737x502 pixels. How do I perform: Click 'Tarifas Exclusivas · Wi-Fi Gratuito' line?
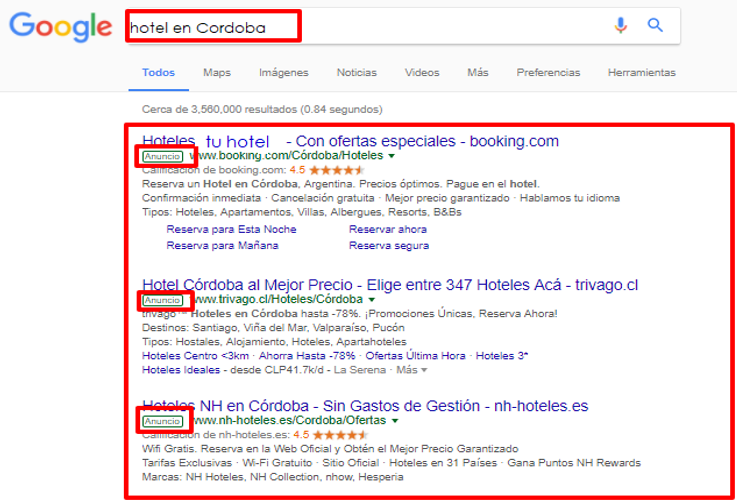[x=392, y=463]
